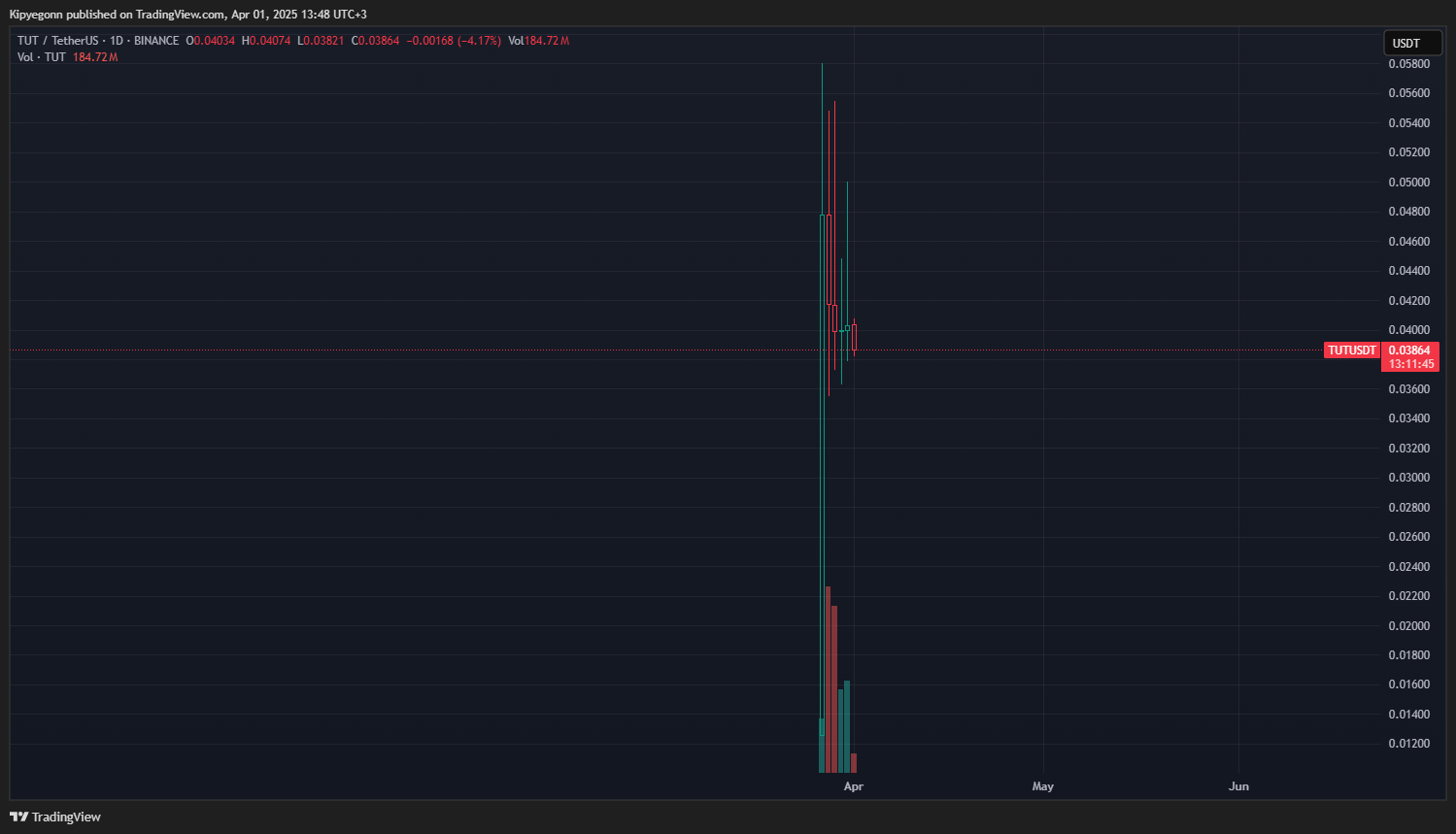
Task: Click the high value H0.04074
Action: tap(266, 41)
